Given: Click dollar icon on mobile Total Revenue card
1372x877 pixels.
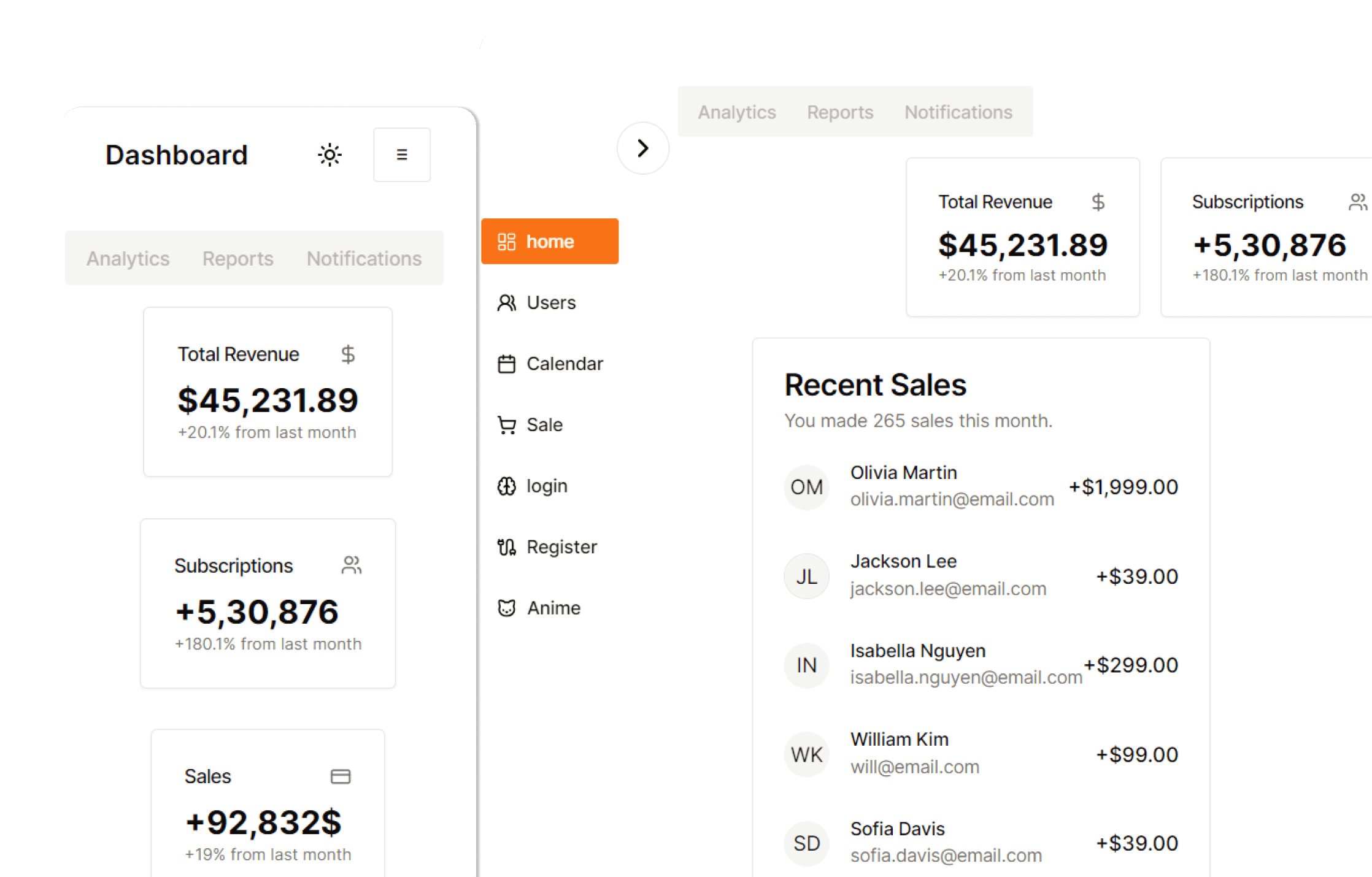Looking at the screenshot, I should 348,354.
